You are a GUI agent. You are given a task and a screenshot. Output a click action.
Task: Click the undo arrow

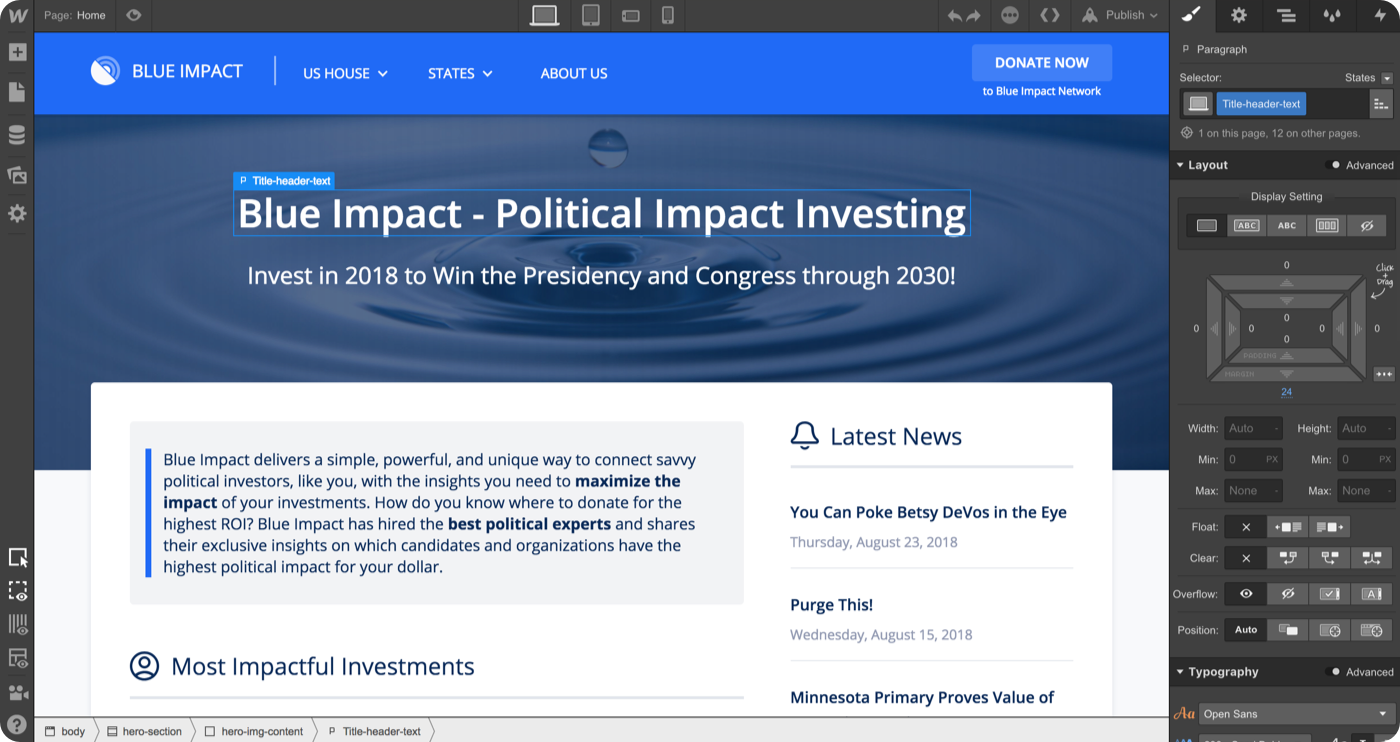(x=955, y=15)
